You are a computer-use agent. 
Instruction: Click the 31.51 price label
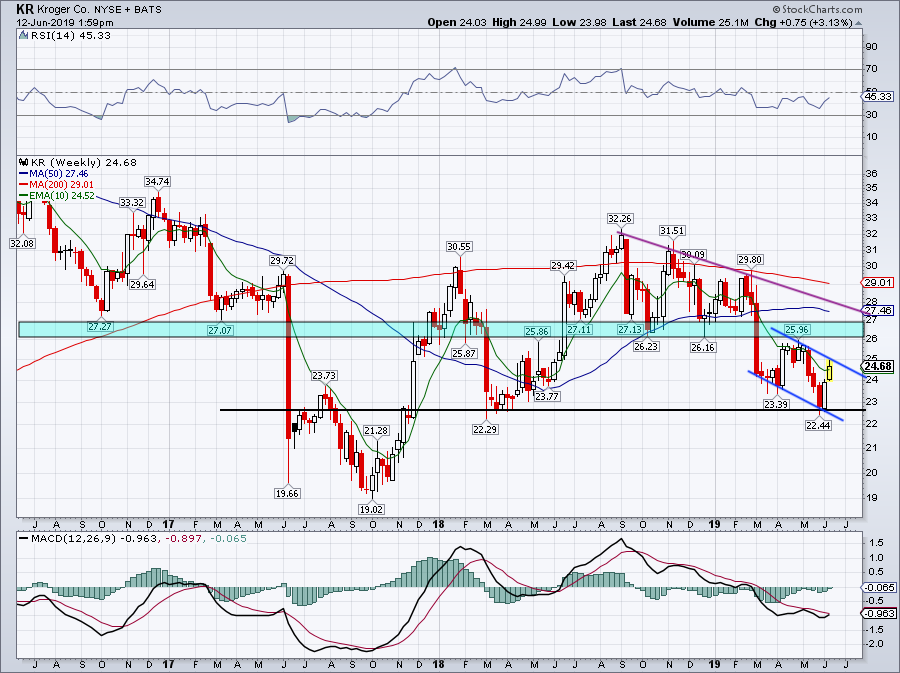pyautogui.click(x=672, y=231)
